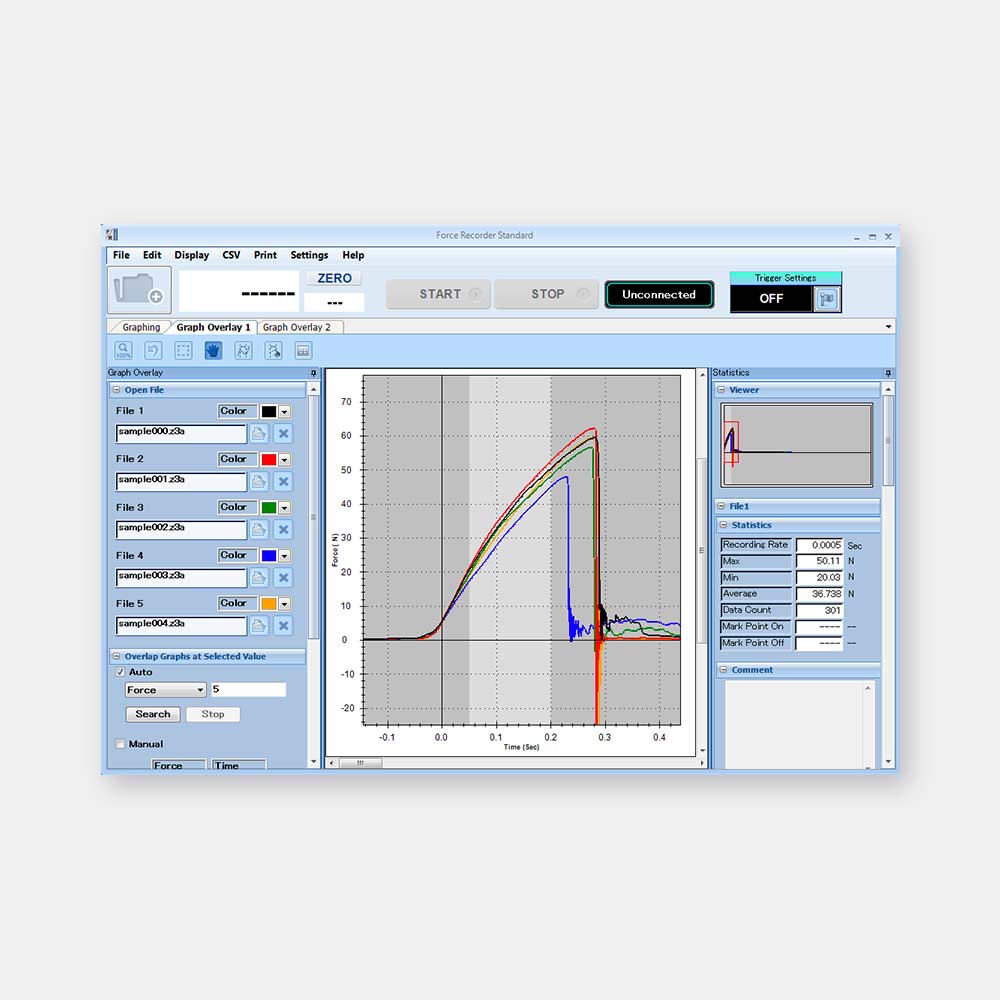Open the CSV menu

[231, 255]
